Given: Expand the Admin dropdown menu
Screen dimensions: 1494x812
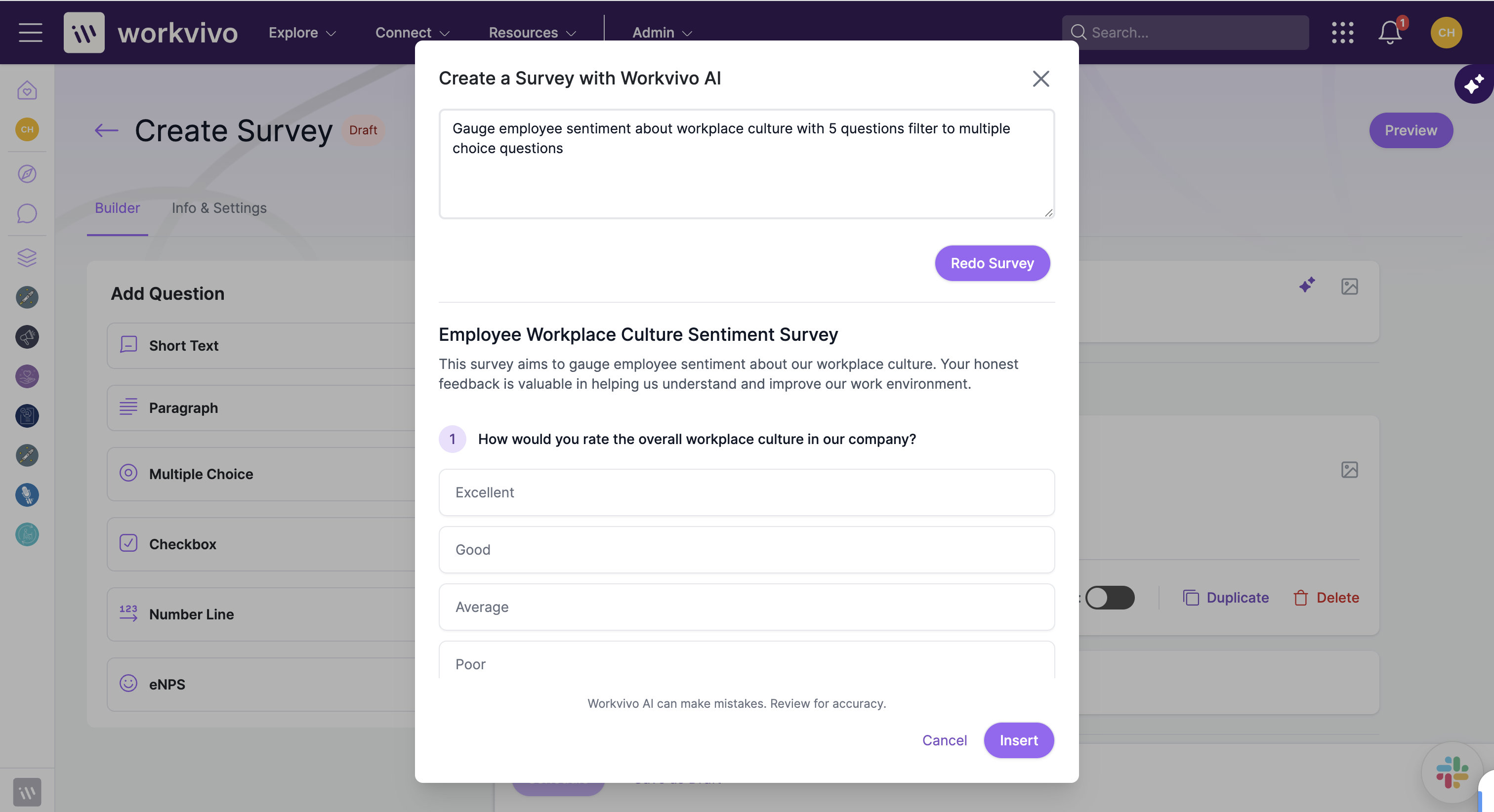Looking at the screenshot, I should [662, 33].
